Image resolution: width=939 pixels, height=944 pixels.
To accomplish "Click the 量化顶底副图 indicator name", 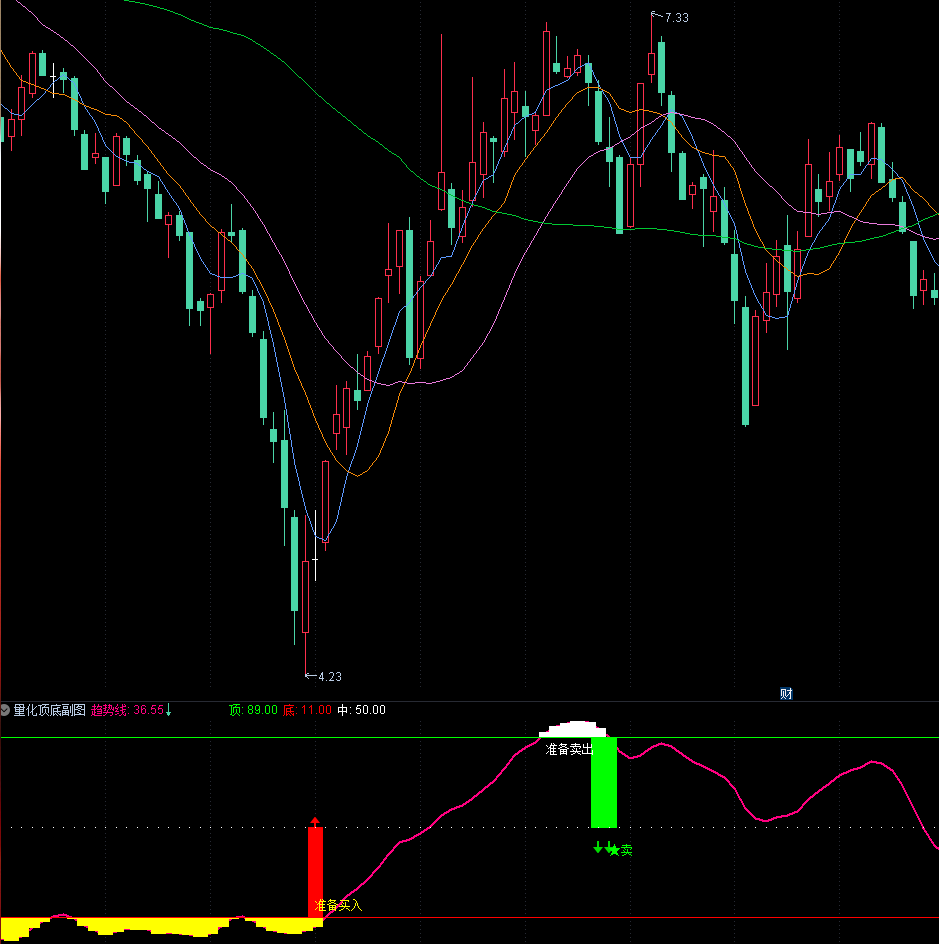I will (49, 710).
